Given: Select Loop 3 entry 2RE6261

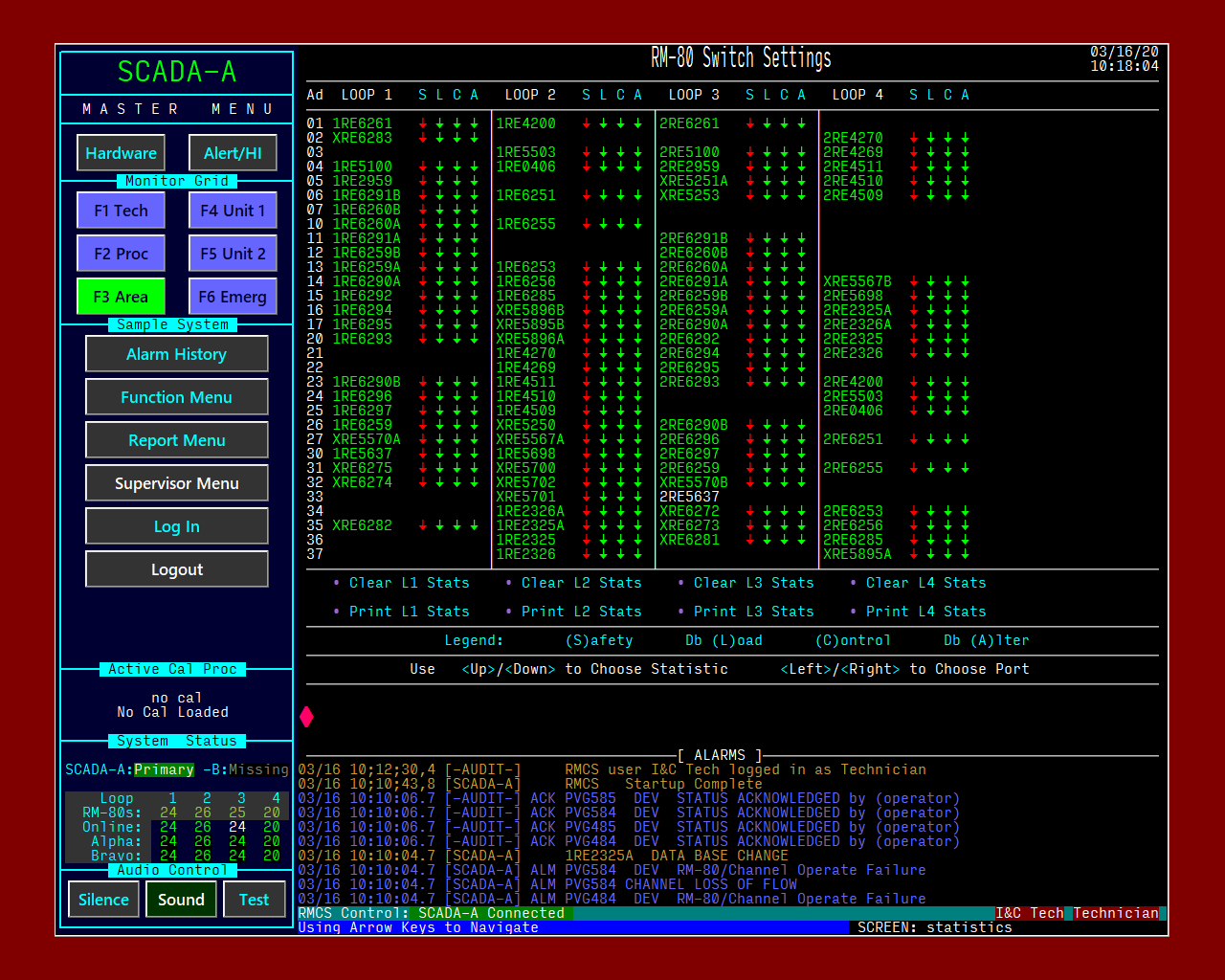Looking at the screenshot, I should pos(689,123).
